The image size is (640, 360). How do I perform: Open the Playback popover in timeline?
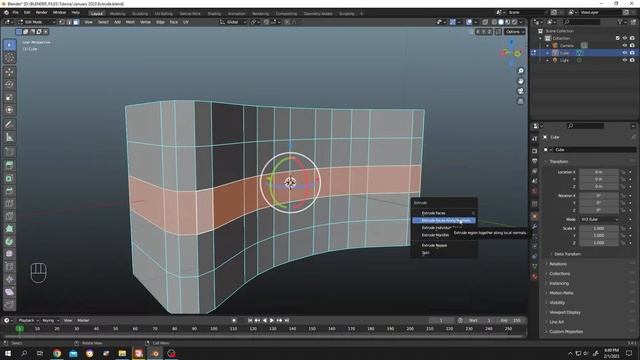point(28,320)
